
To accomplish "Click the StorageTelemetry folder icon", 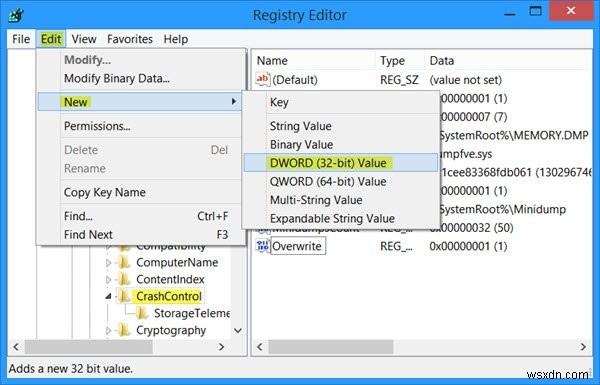I will tap(142, 313).
